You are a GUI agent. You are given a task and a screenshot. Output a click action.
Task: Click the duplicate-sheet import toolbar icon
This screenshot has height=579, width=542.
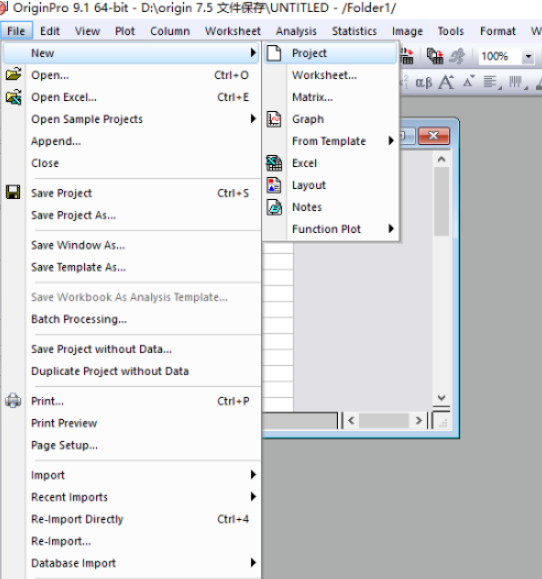click(x=435, y=56)
